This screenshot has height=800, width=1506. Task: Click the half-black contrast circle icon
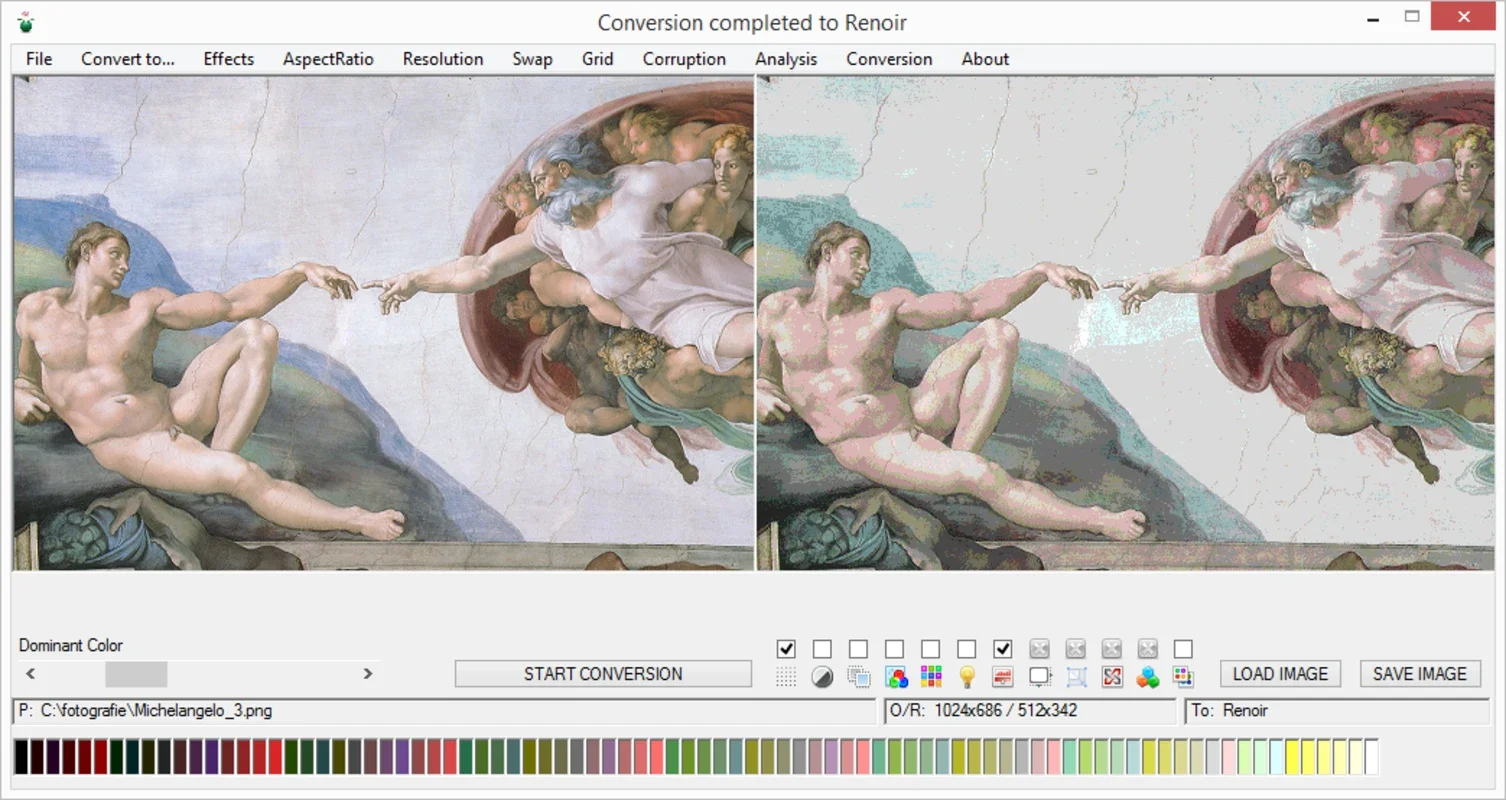click(822, 677)
